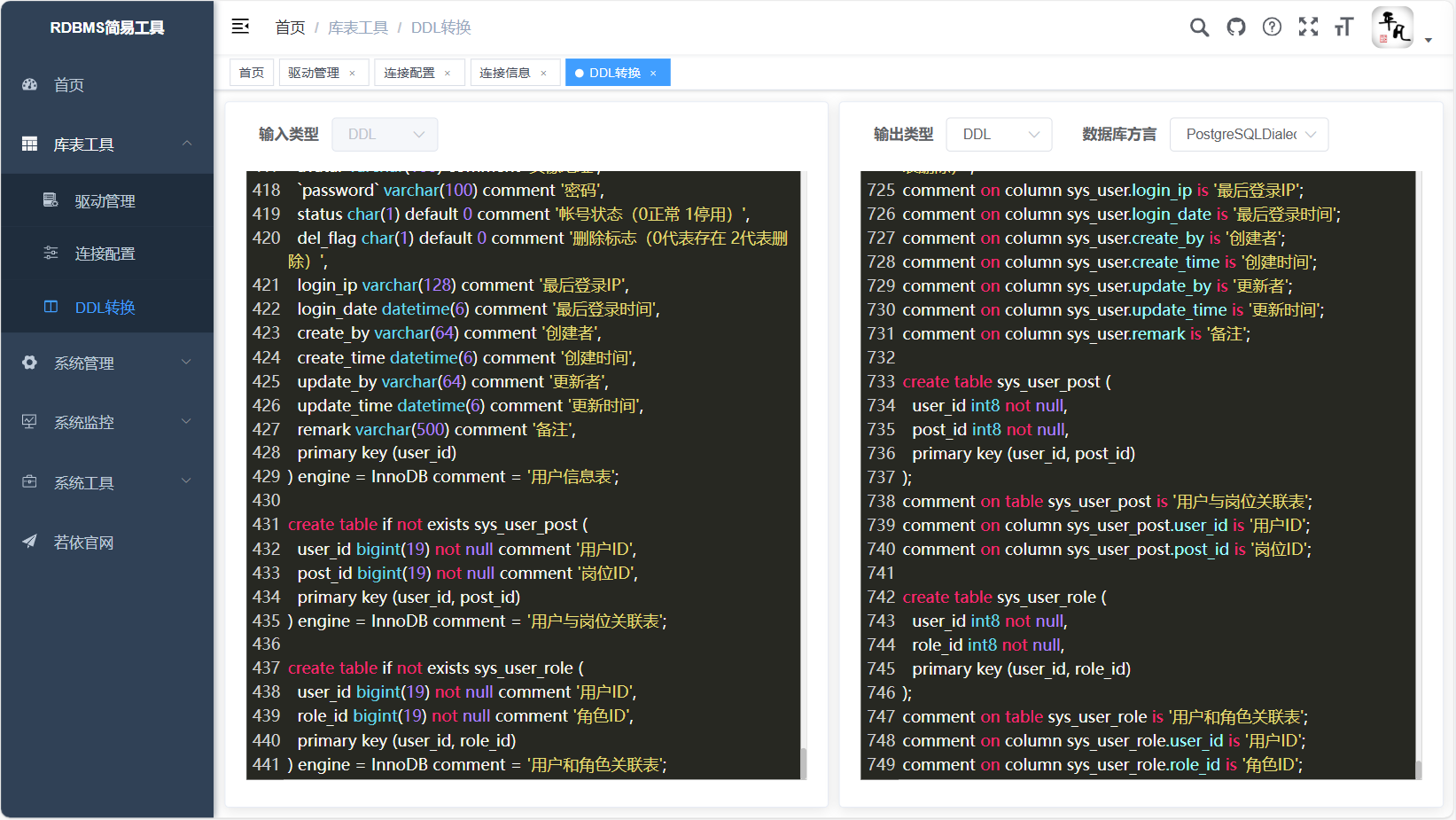Viewport: 1456px width, 820px height.
Task: Open the help question mark icon
Action: point(1272,27)
